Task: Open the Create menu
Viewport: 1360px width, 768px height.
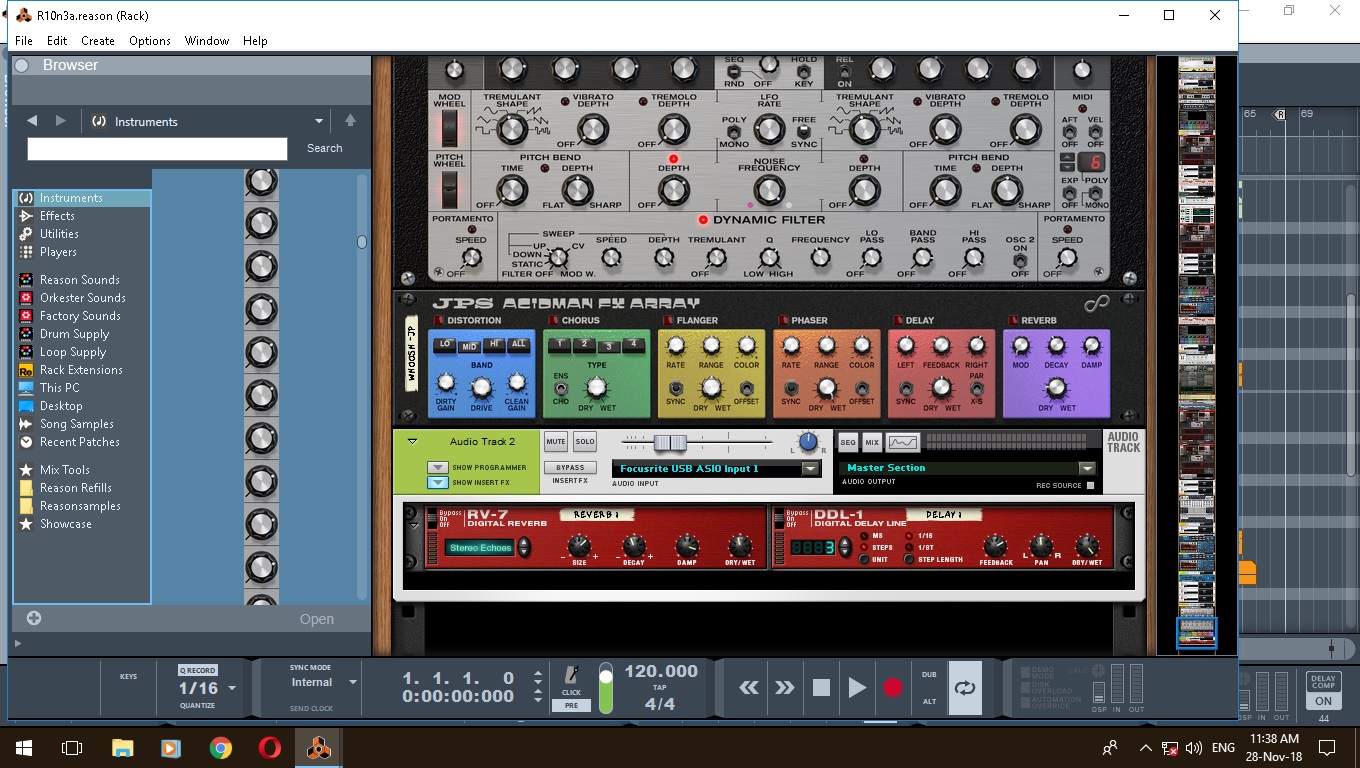Action: (x=98, y=41)
